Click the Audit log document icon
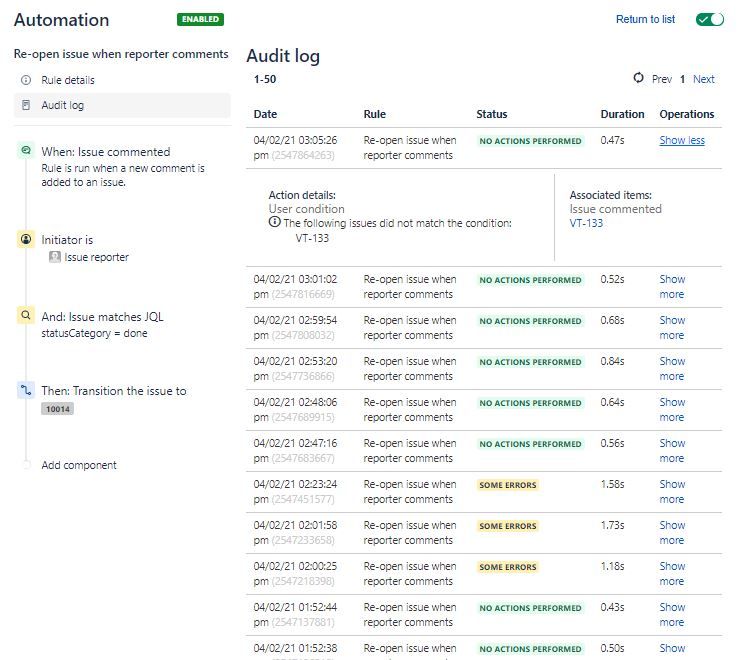 click(26, 105)
